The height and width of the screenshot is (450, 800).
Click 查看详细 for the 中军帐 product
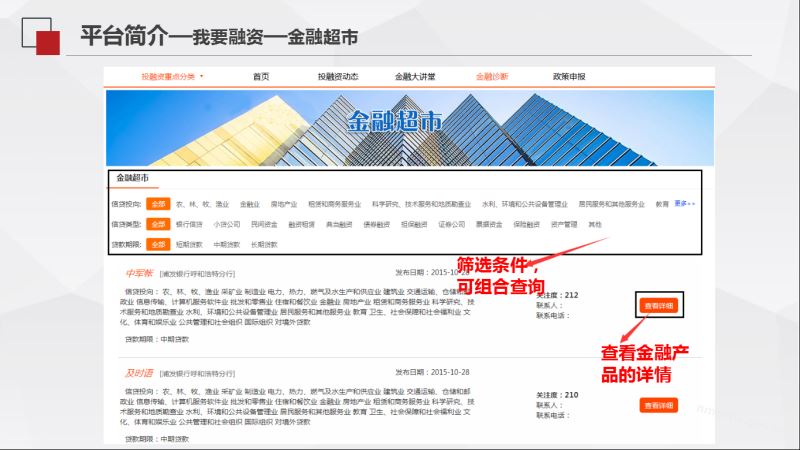pyautogui.click(x=658, y=304)
